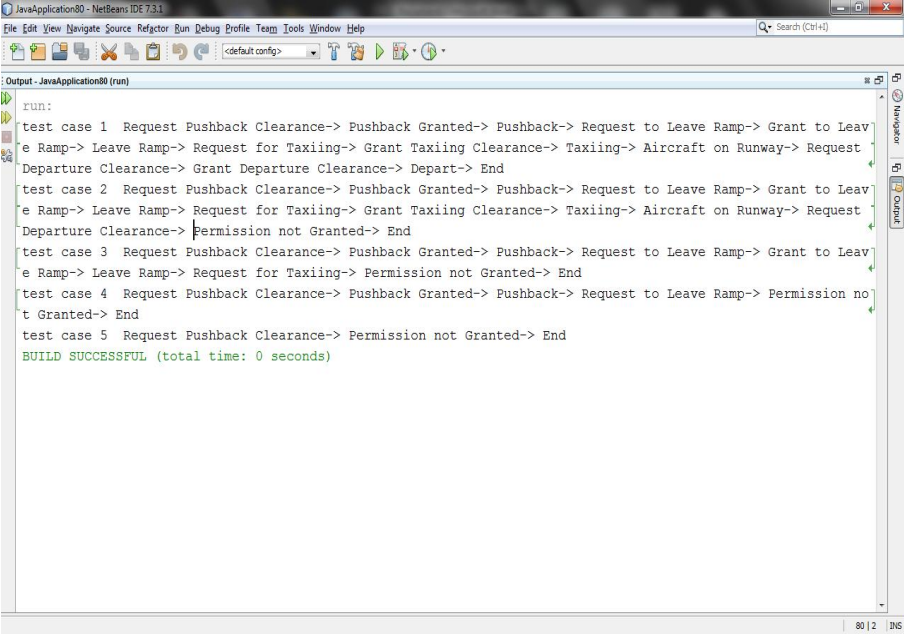This screenshot has height=634, width=904.
Task: Close the Output window with the small x
Action: tap(867, 81)
